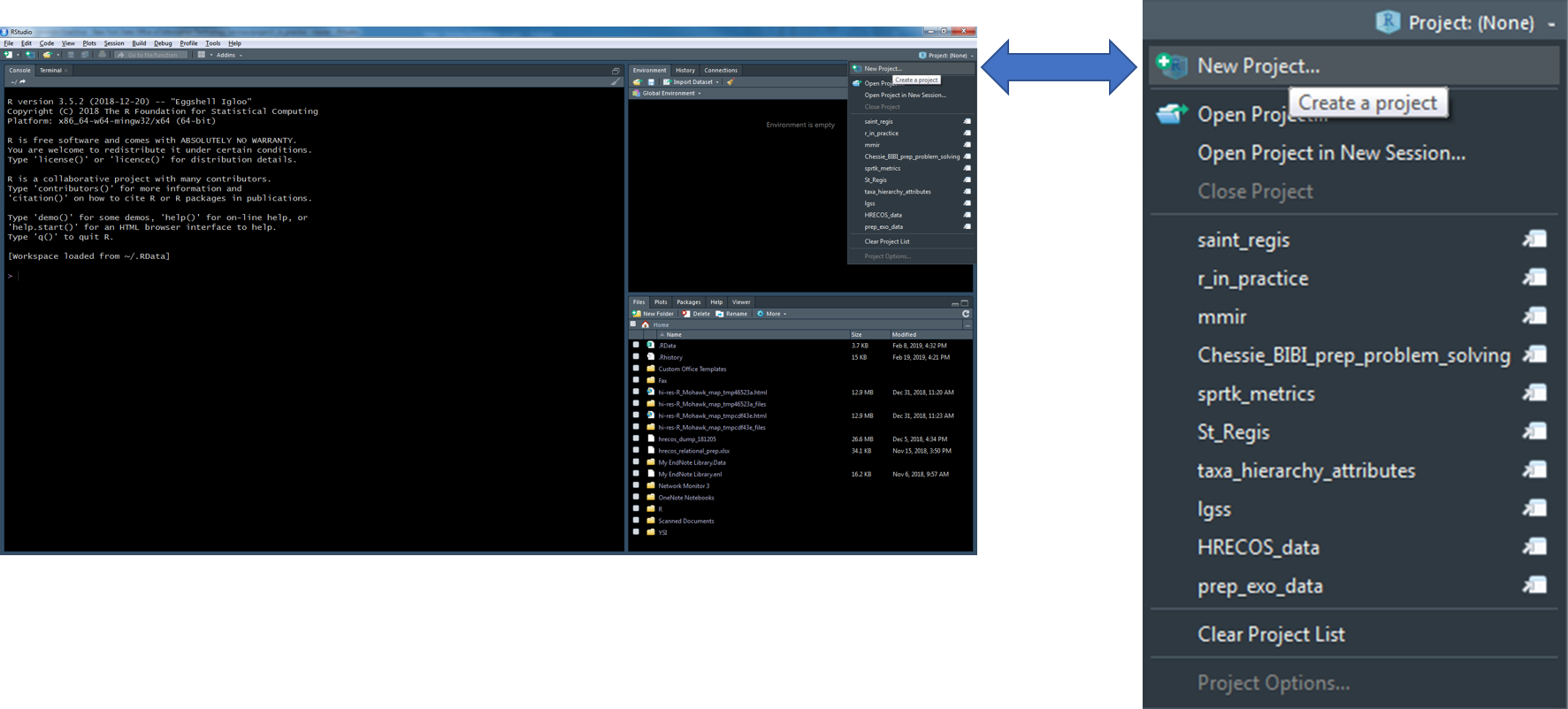This screenshot has width=1568, height=709.
Task: Click the save icon in the main toolbar
Action: point(71,55)
